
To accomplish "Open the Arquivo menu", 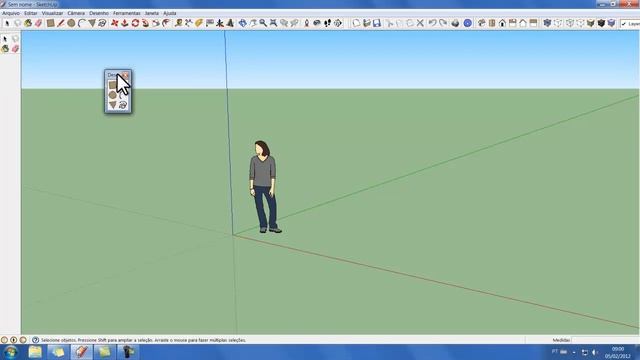I will click(x=11, y=13).
